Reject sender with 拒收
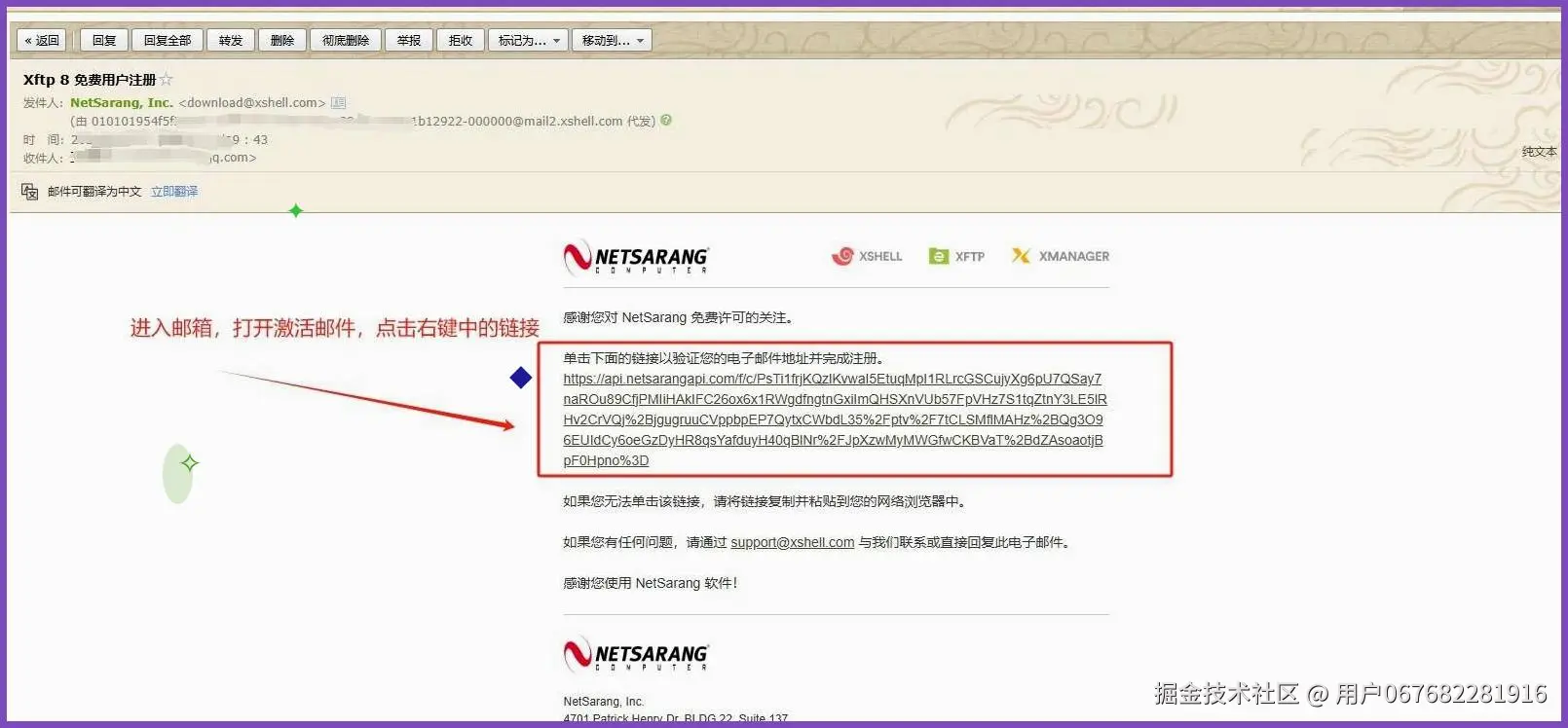Screen dimensions: 1568x728 coord(461,40)
